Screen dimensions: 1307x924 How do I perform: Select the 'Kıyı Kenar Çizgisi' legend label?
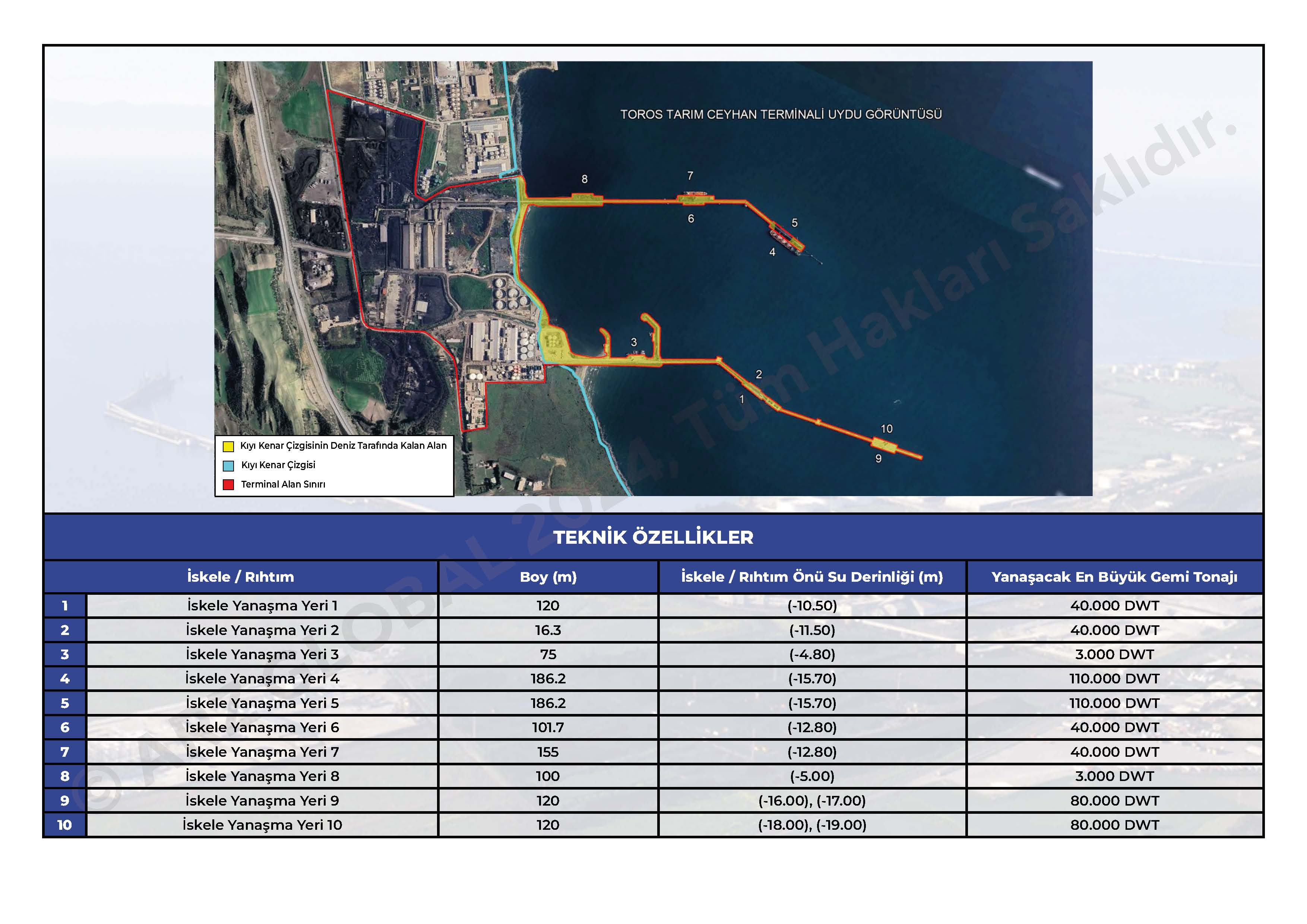278,465
